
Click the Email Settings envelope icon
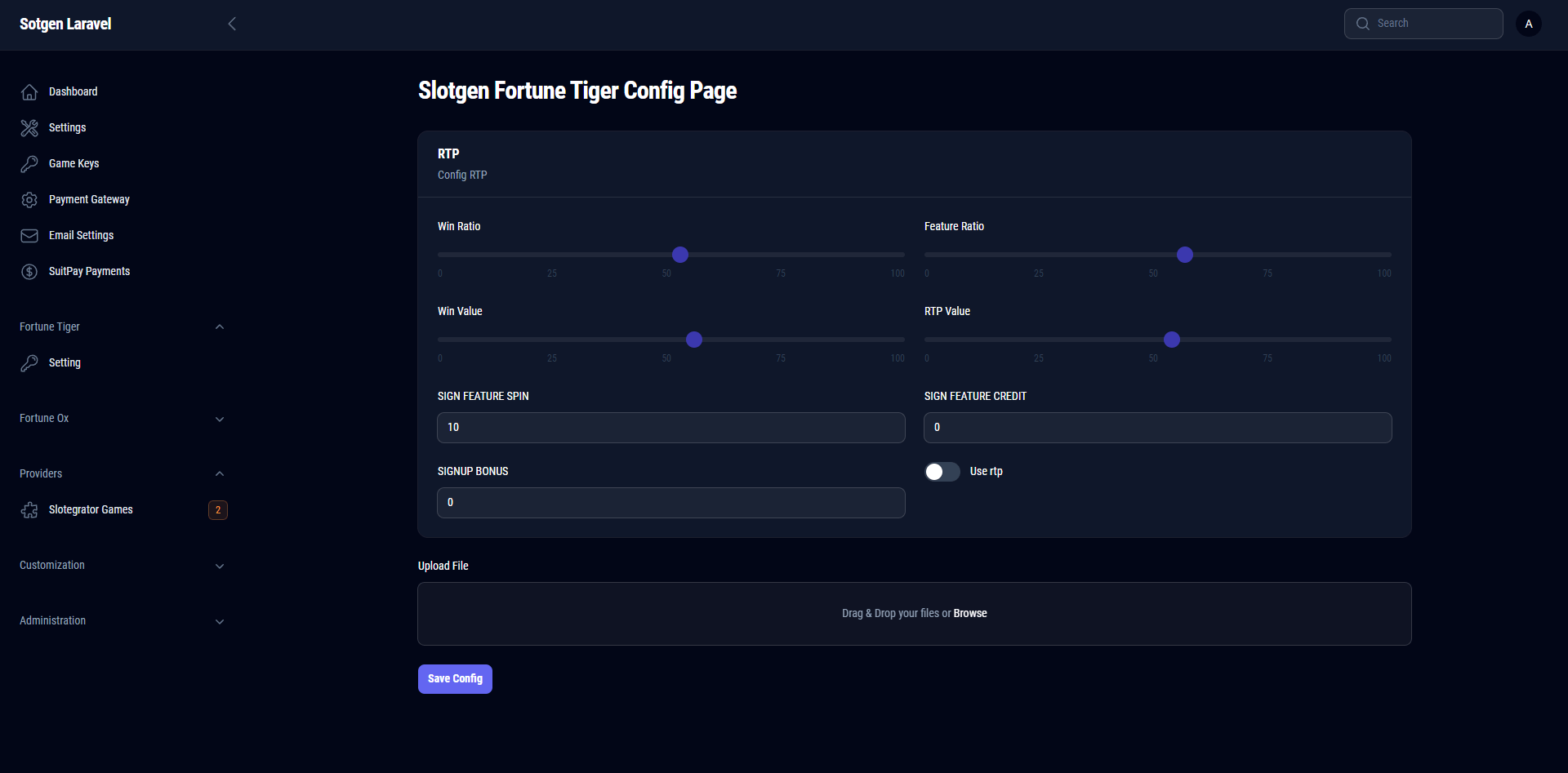[29, 236]
